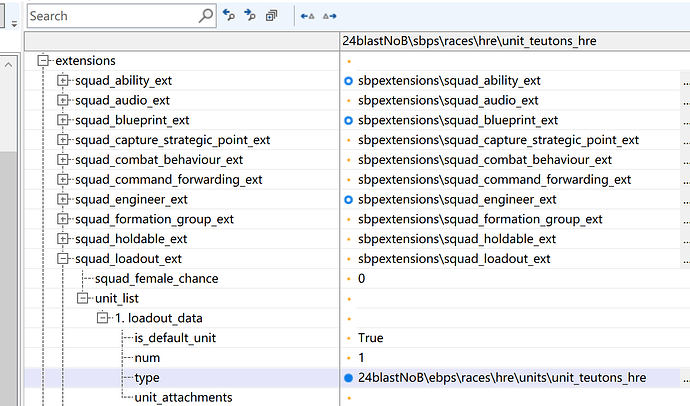690x406 pixels.
Task: Edit the num value 1
Action: point(361,358)
